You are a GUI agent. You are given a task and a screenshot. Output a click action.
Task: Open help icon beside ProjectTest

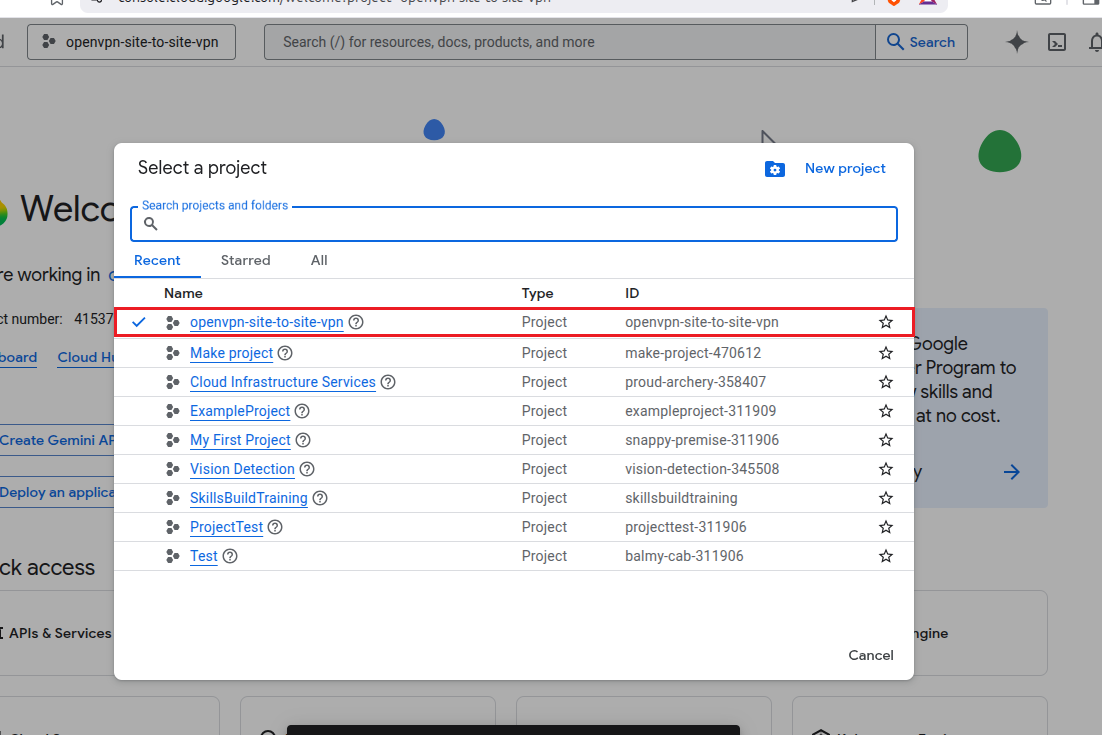coord(276,527)
